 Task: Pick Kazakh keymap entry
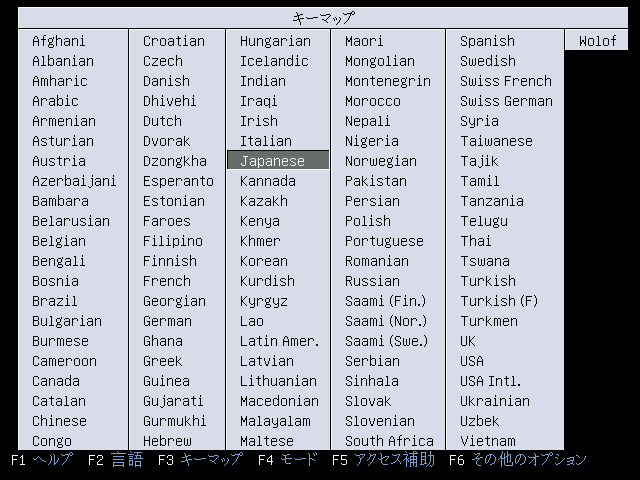point(264,201)
